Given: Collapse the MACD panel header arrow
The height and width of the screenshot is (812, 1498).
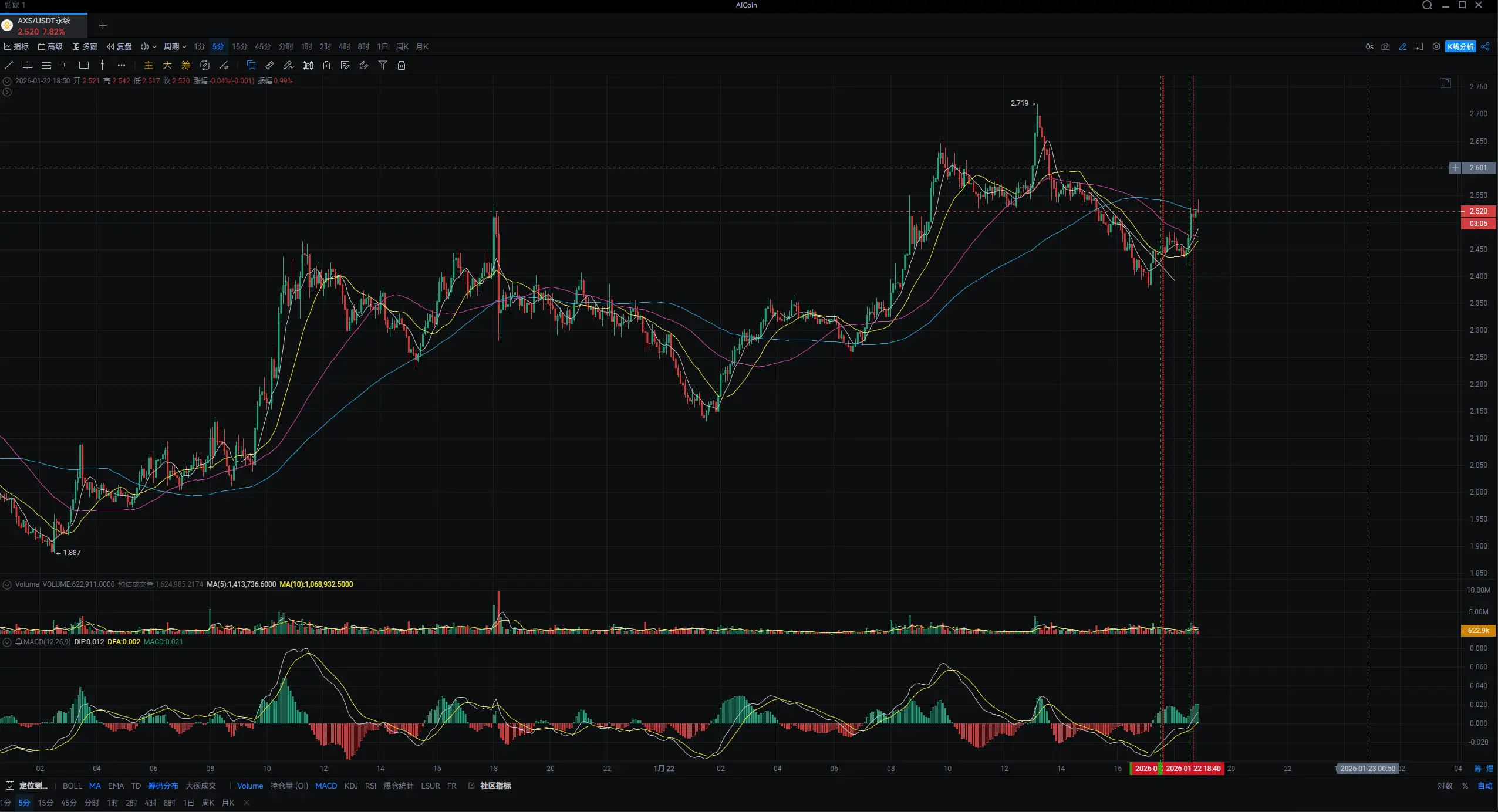Looking at the screenshot, I should 7,642.
